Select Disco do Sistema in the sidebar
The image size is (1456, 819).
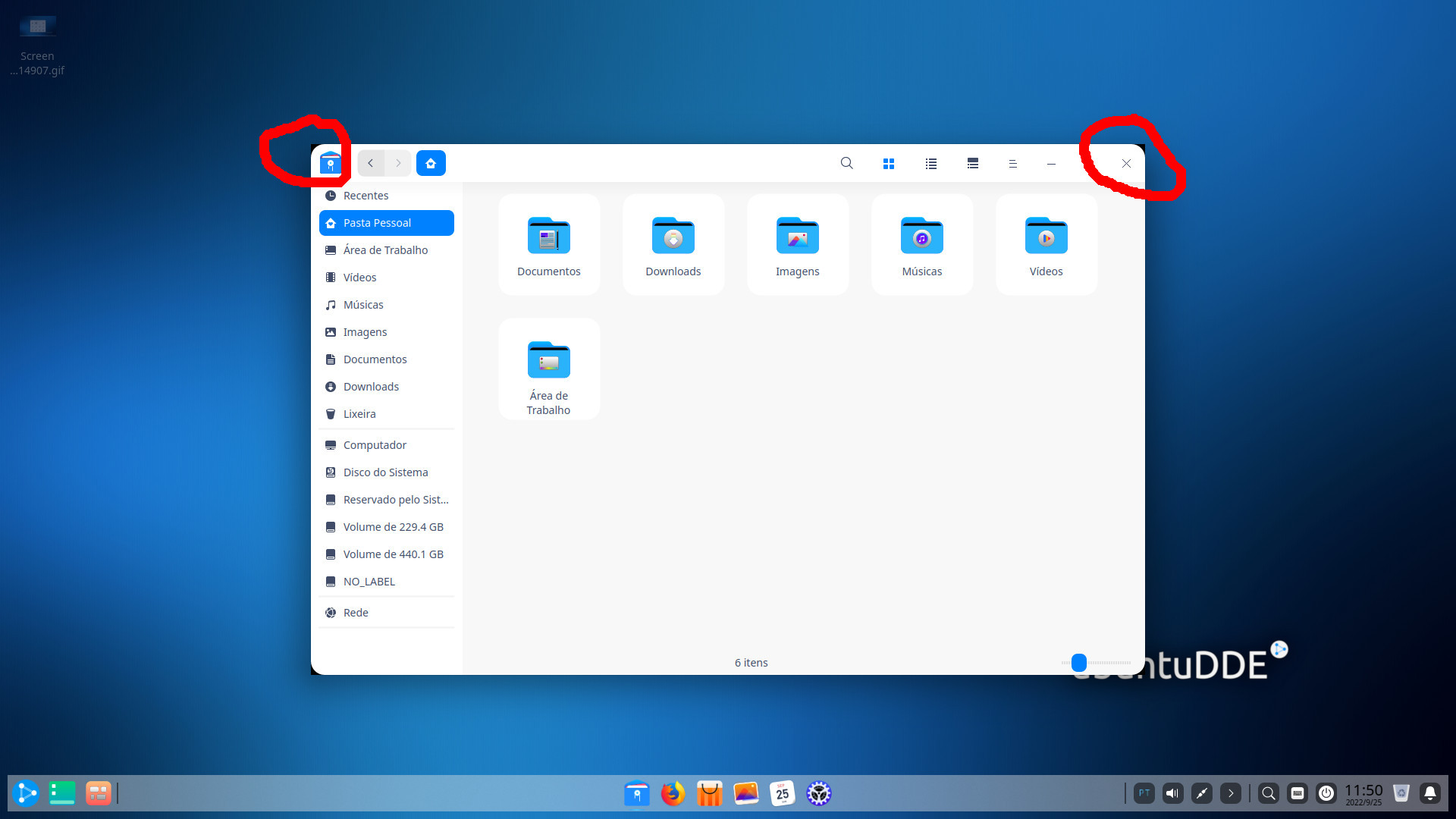(x=384, y=472)
